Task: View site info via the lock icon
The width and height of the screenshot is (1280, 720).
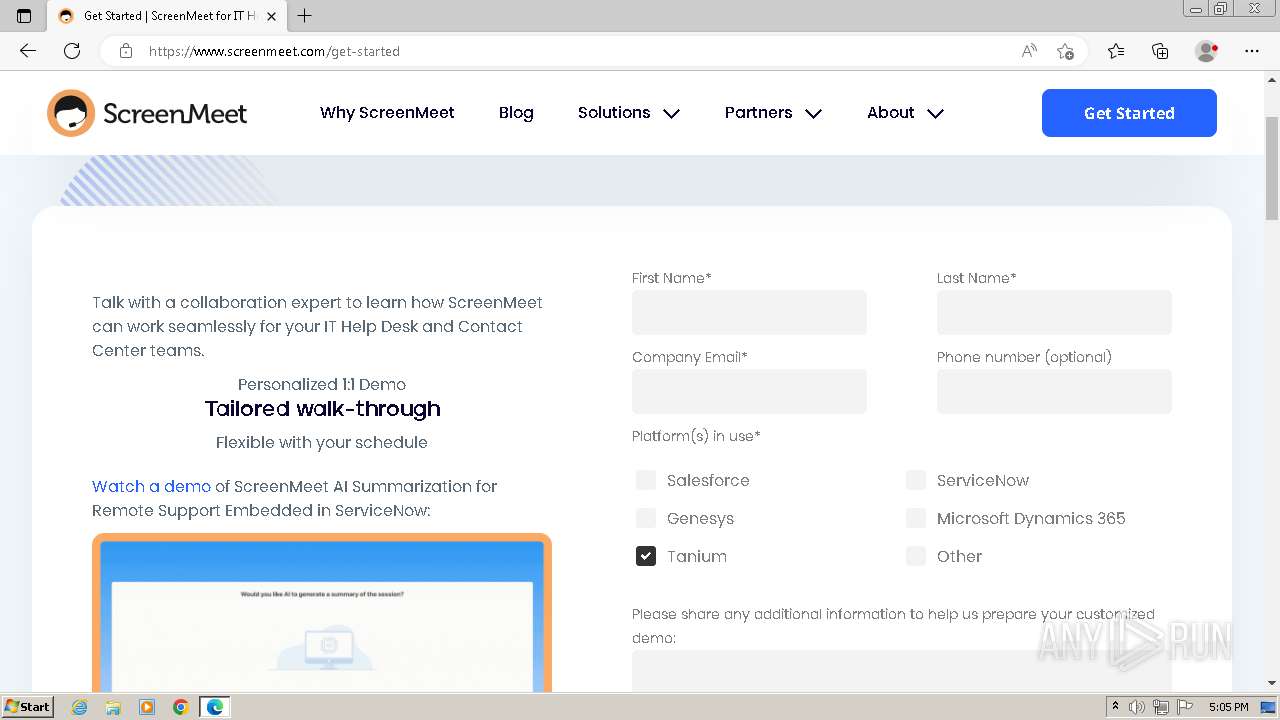Action: pyautogui.click(x=126, y=51)
